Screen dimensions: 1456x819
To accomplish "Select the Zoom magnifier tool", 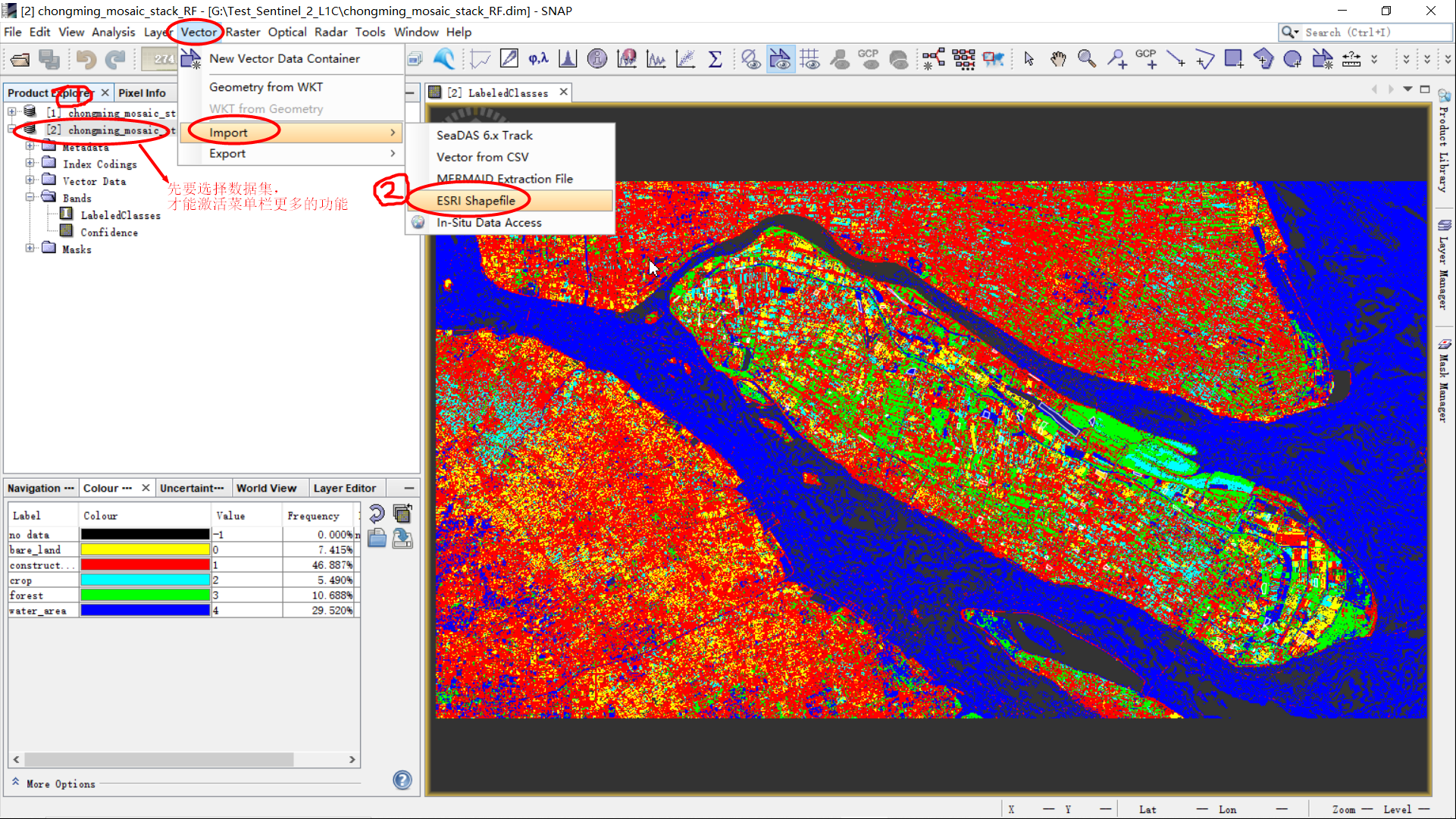I will pos(1086,59).
